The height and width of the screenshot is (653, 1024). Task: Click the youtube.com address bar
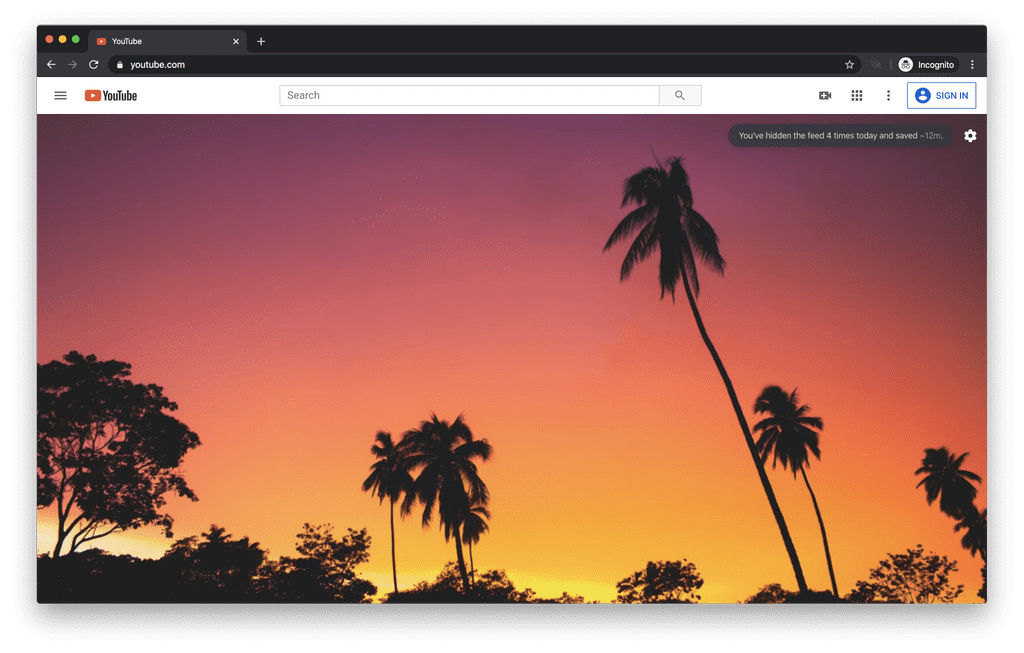(483, 65)
